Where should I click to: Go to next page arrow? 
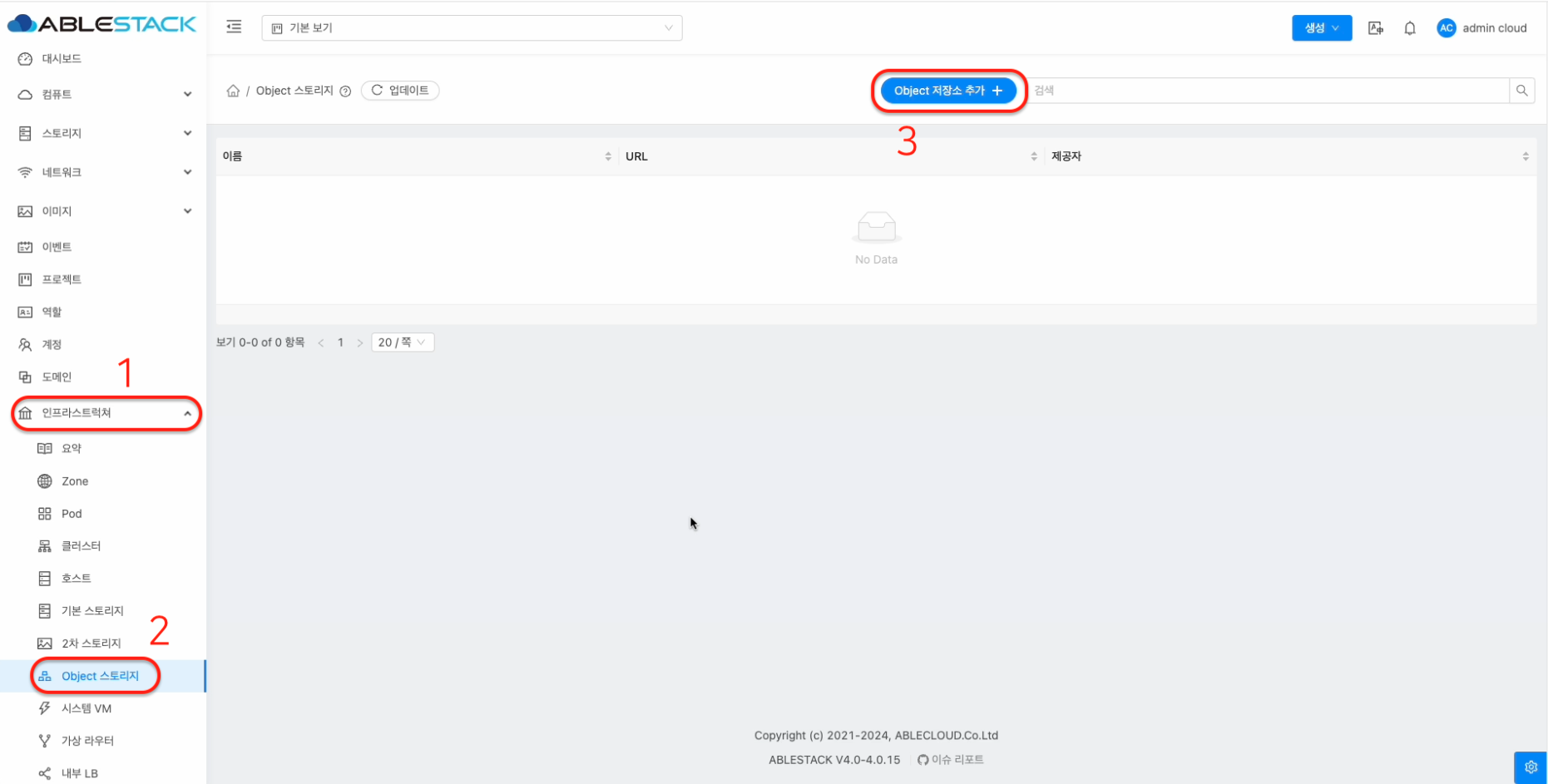tap(360, 343)
